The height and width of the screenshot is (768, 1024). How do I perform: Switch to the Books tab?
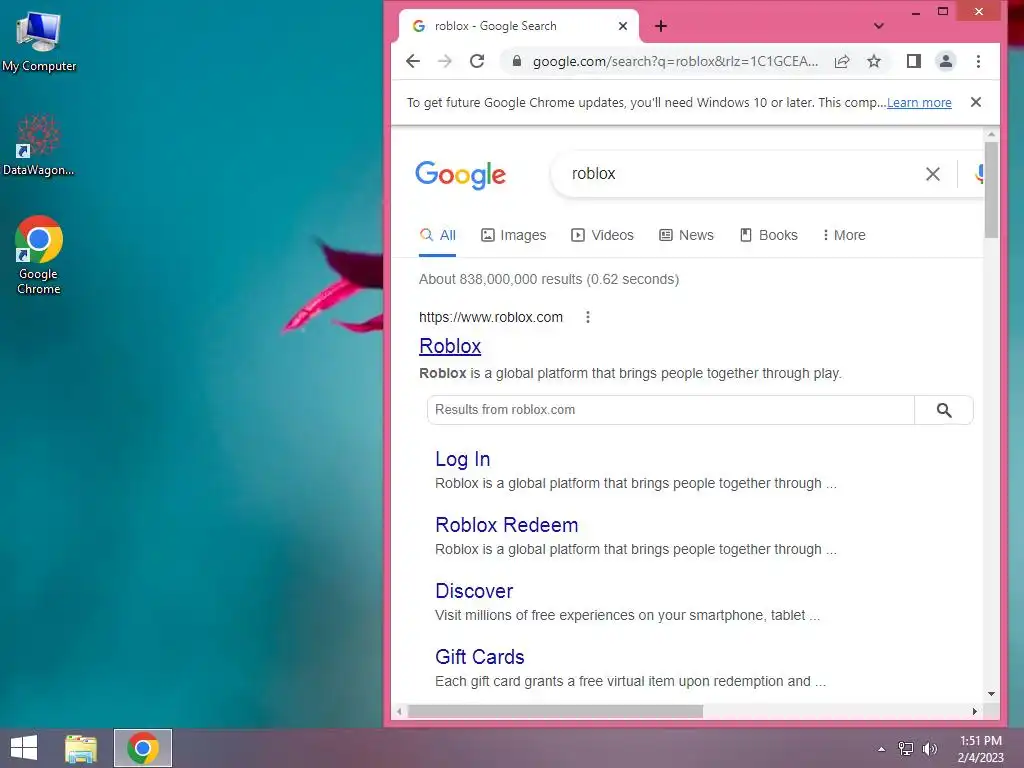769,235
